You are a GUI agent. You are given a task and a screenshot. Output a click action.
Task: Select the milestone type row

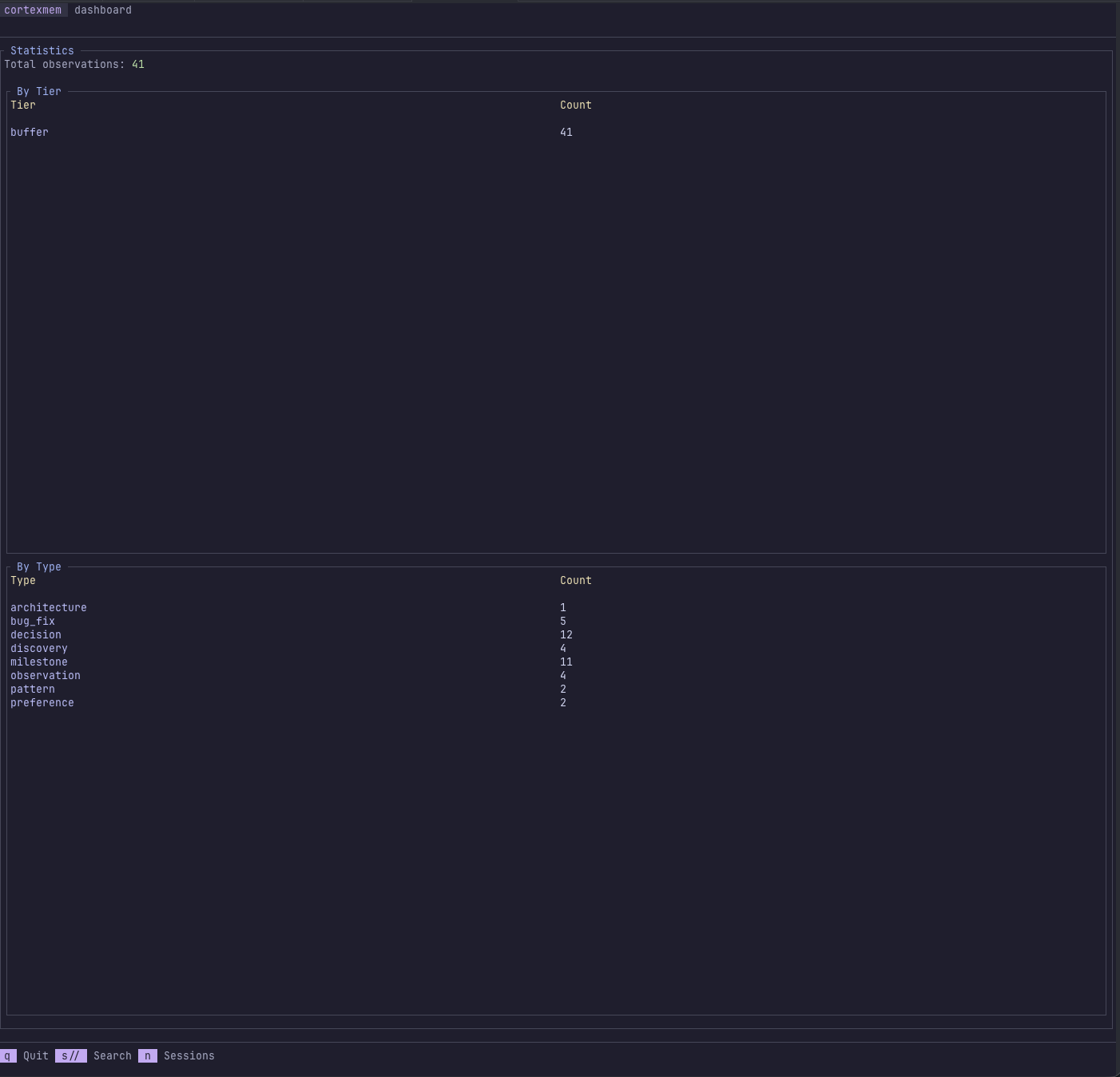(x=556, y=662)
